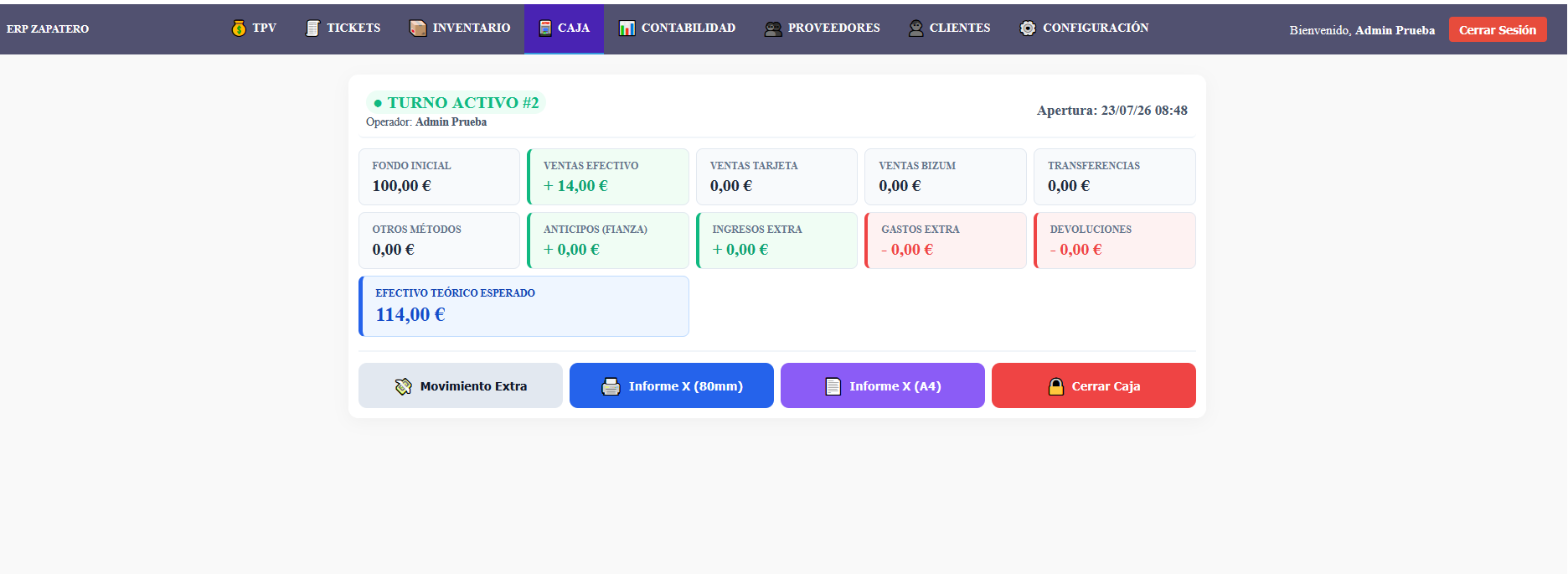Go to the TICKETS section

click(x=343, y=28)
